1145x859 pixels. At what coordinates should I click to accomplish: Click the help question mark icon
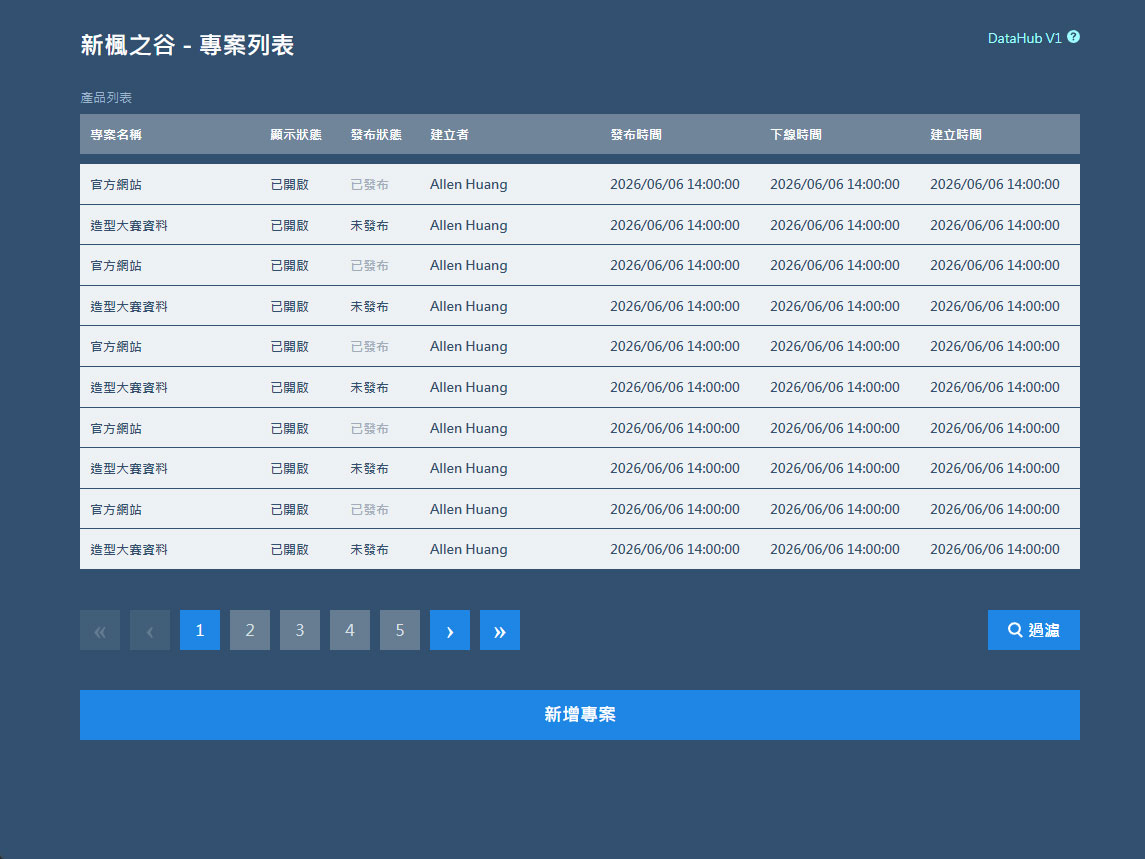1073,37
